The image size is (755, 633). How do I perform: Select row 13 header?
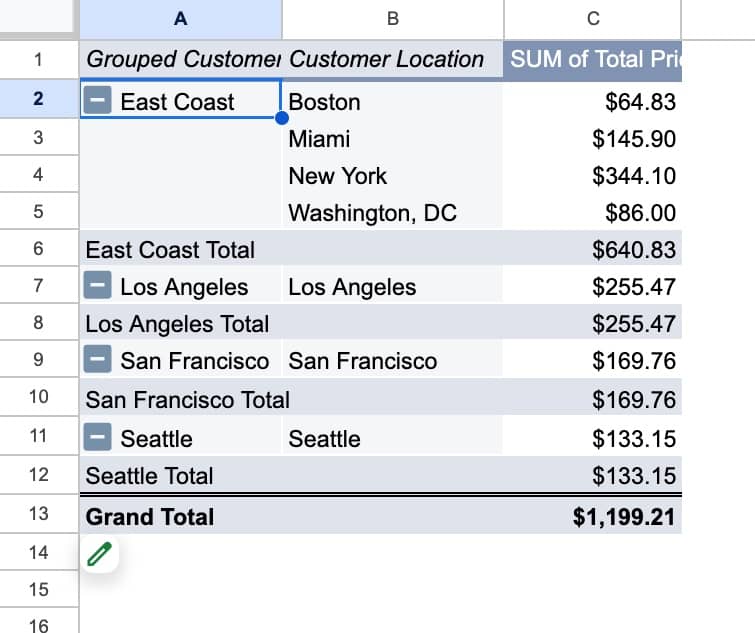(x=39, y=514)
